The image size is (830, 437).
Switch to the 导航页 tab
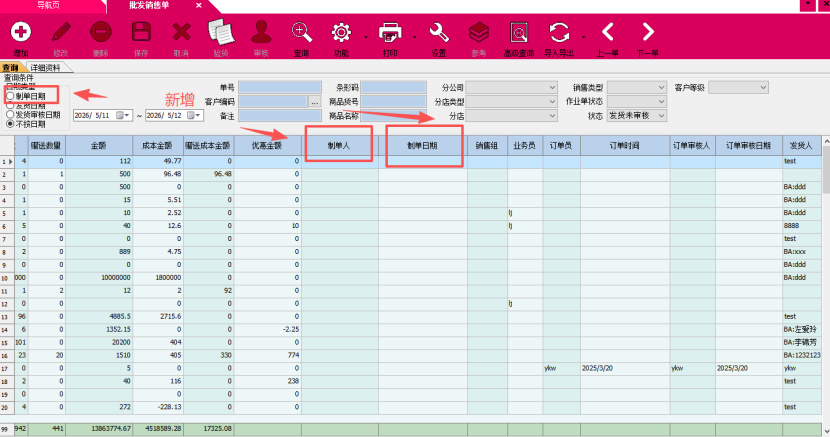point(49,5)
